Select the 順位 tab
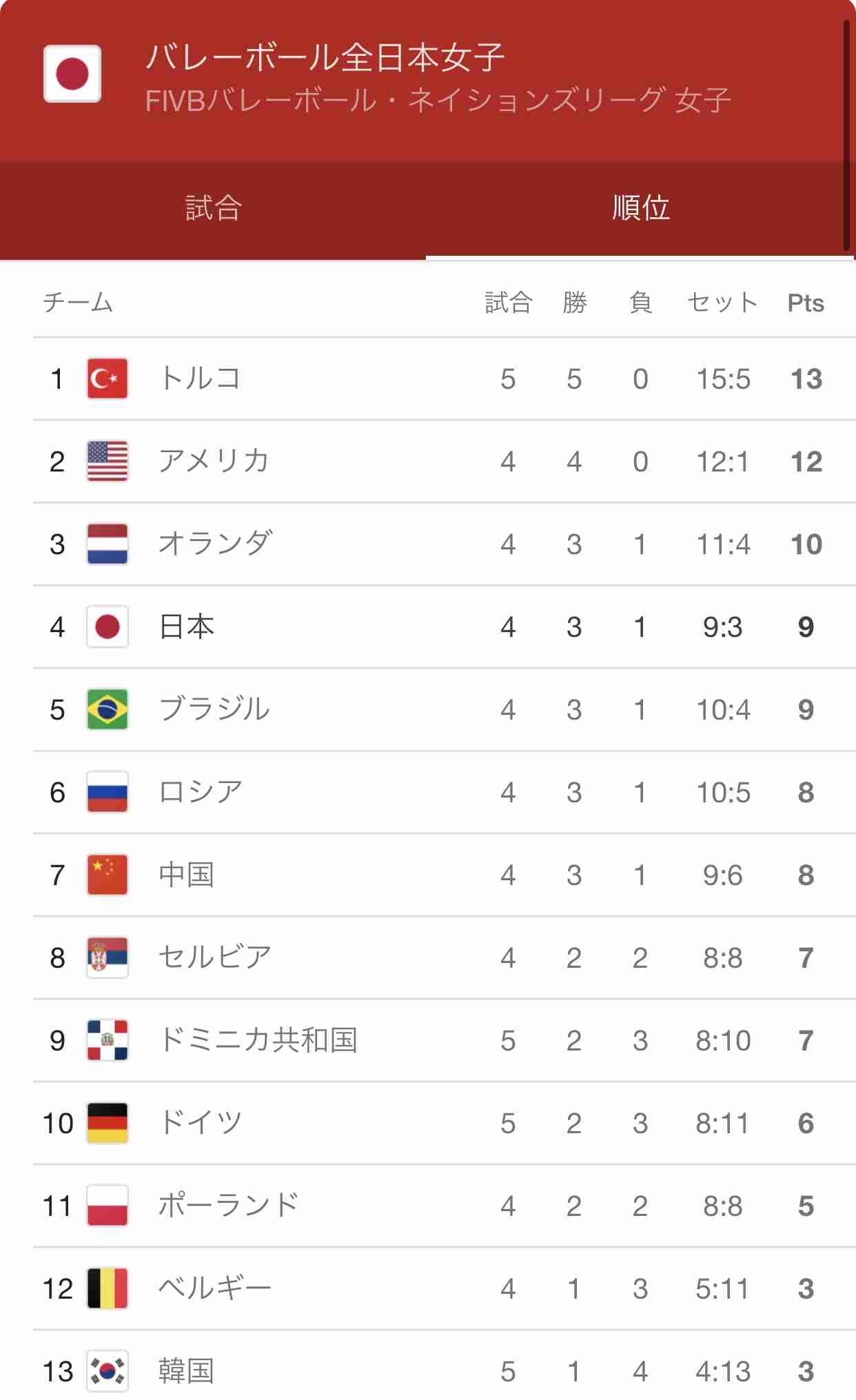The height and width of the screenshot is (1400, 856). tap(641, 208)
